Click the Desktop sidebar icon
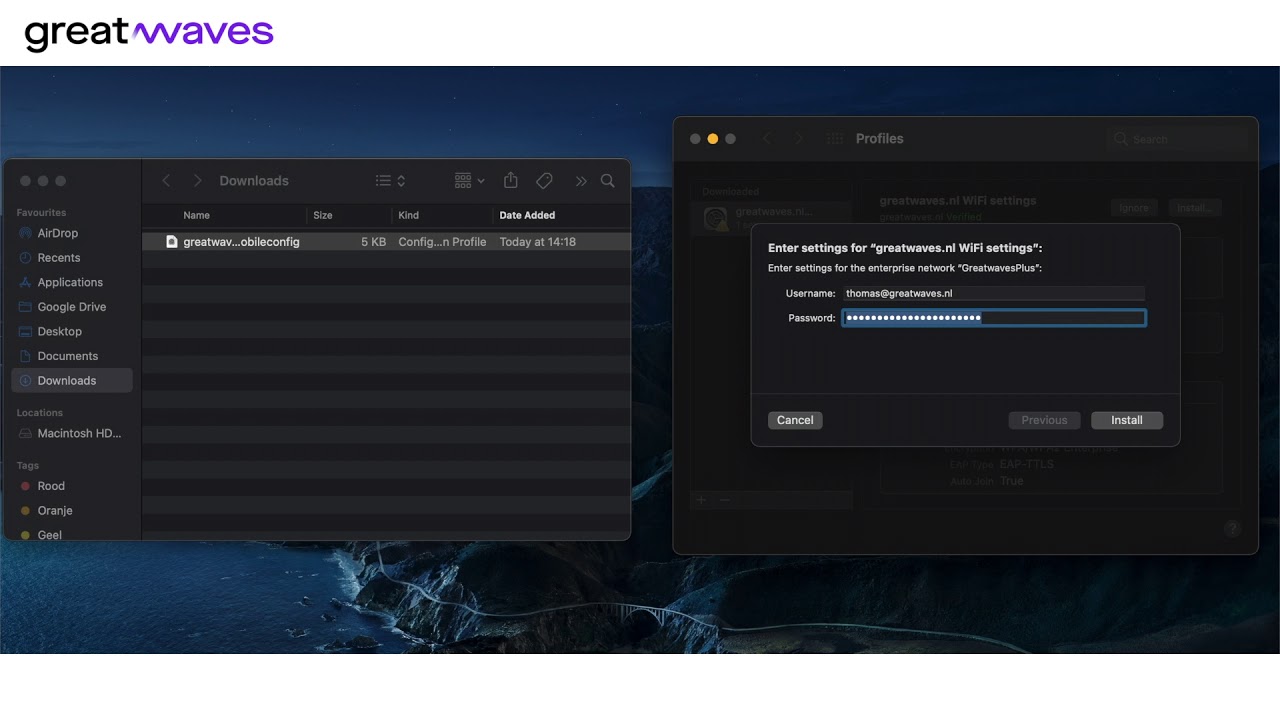The height and width of the screenshot is (720, 1280). pyautogui.click(x=25, y=331)
